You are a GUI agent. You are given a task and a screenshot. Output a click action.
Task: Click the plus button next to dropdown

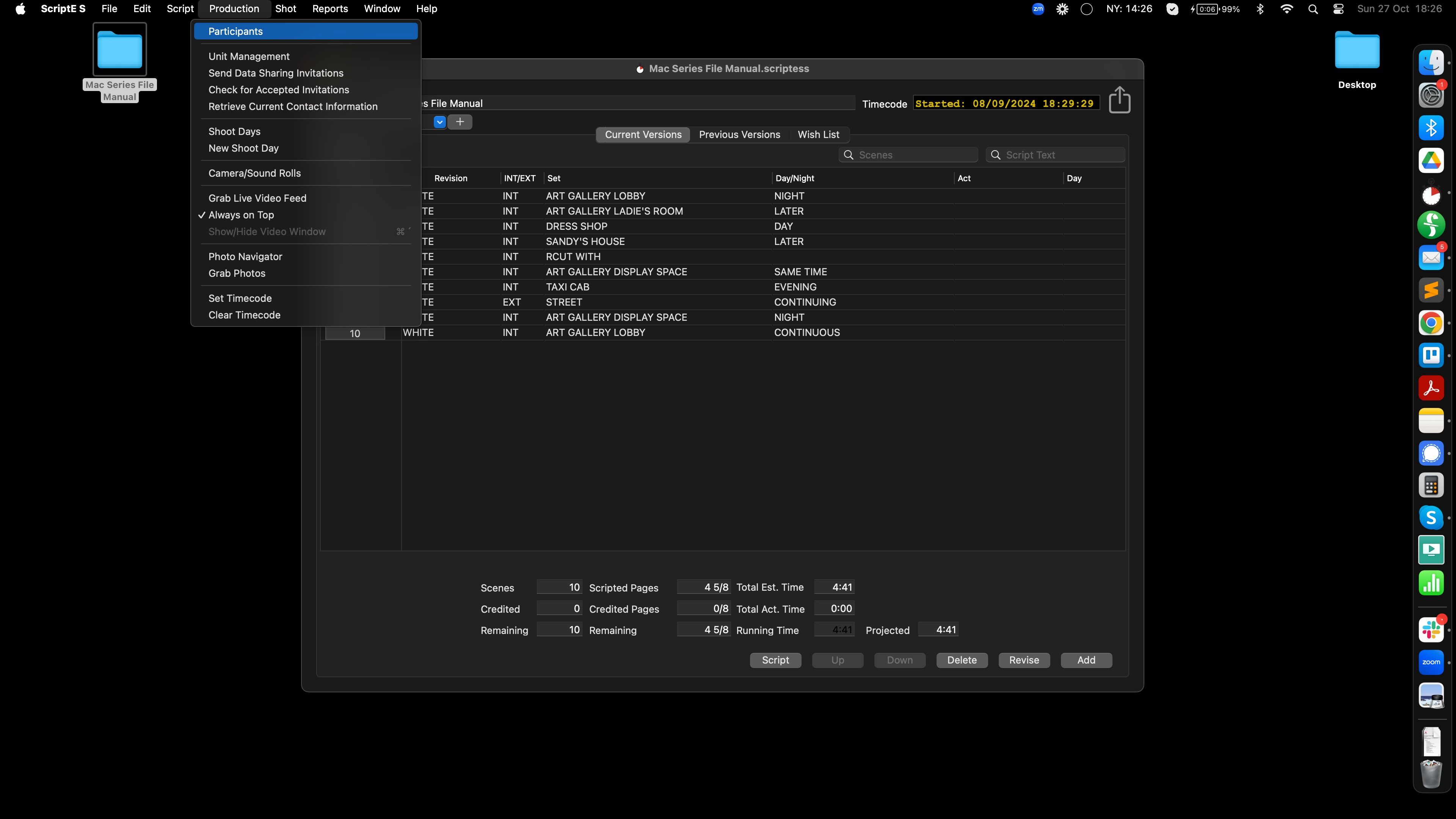tap(460, 121)
